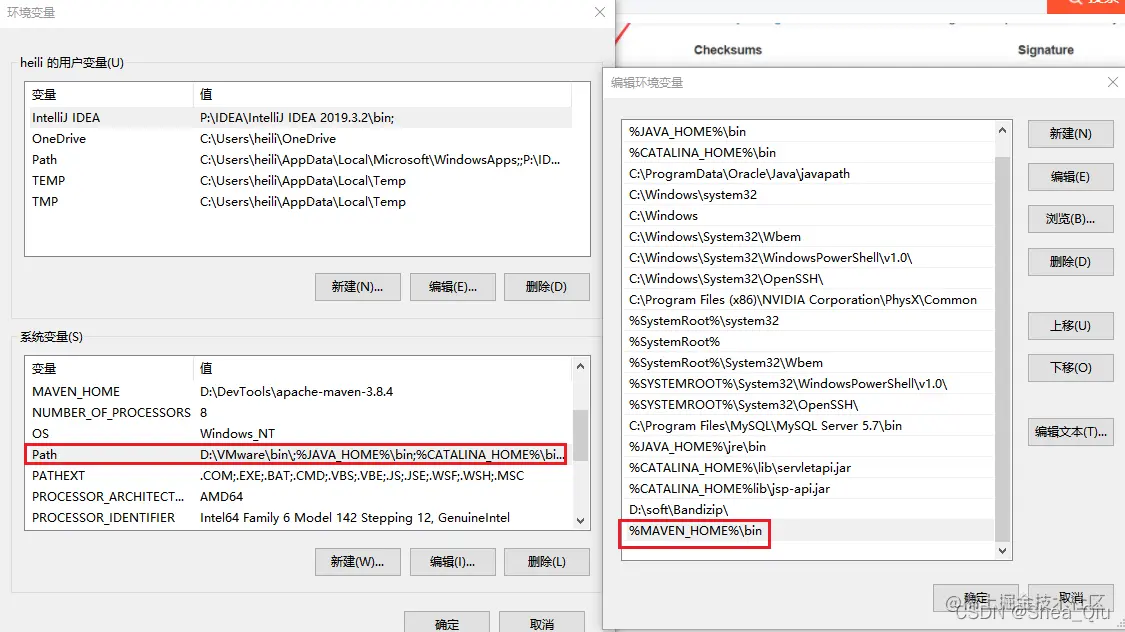Select the C:\Windows\system32 entry
The width and height of the screenshot is (1125, 632).
click(807, 194)
